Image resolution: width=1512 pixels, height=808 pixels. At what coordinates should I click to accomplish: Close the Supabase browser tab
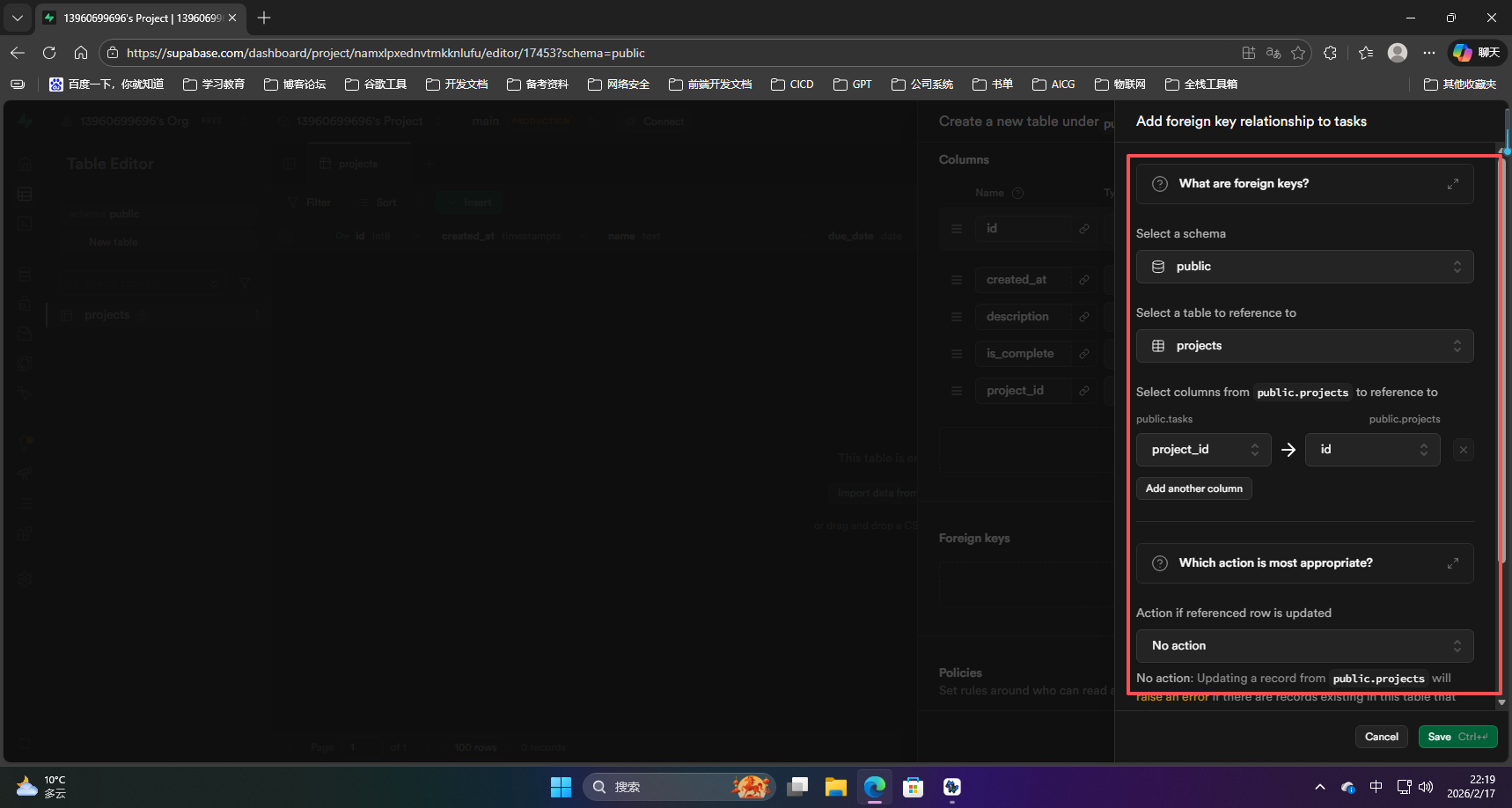[x=232, y=18]
